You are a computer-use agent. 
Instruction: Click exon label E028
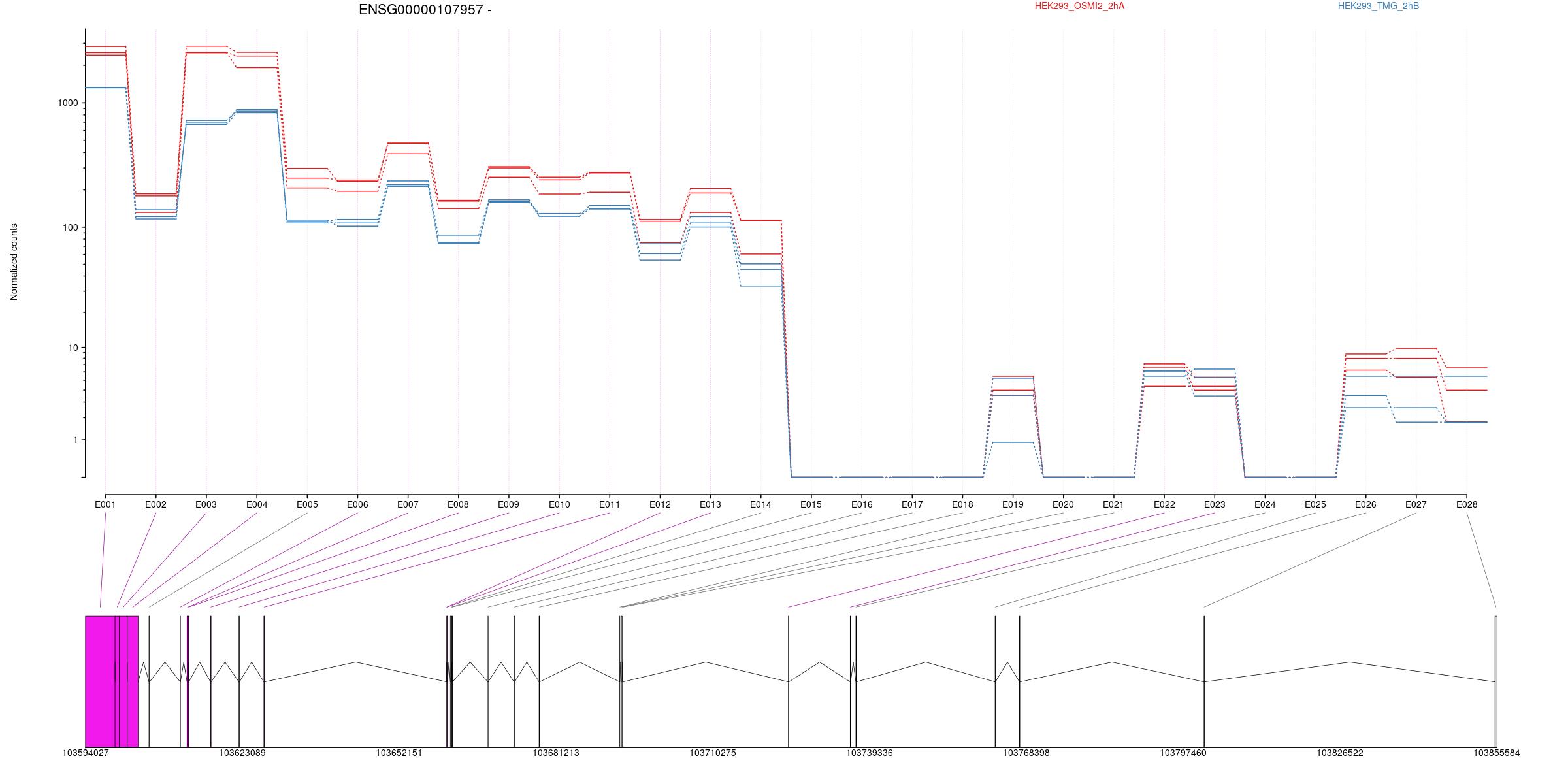1467,504
